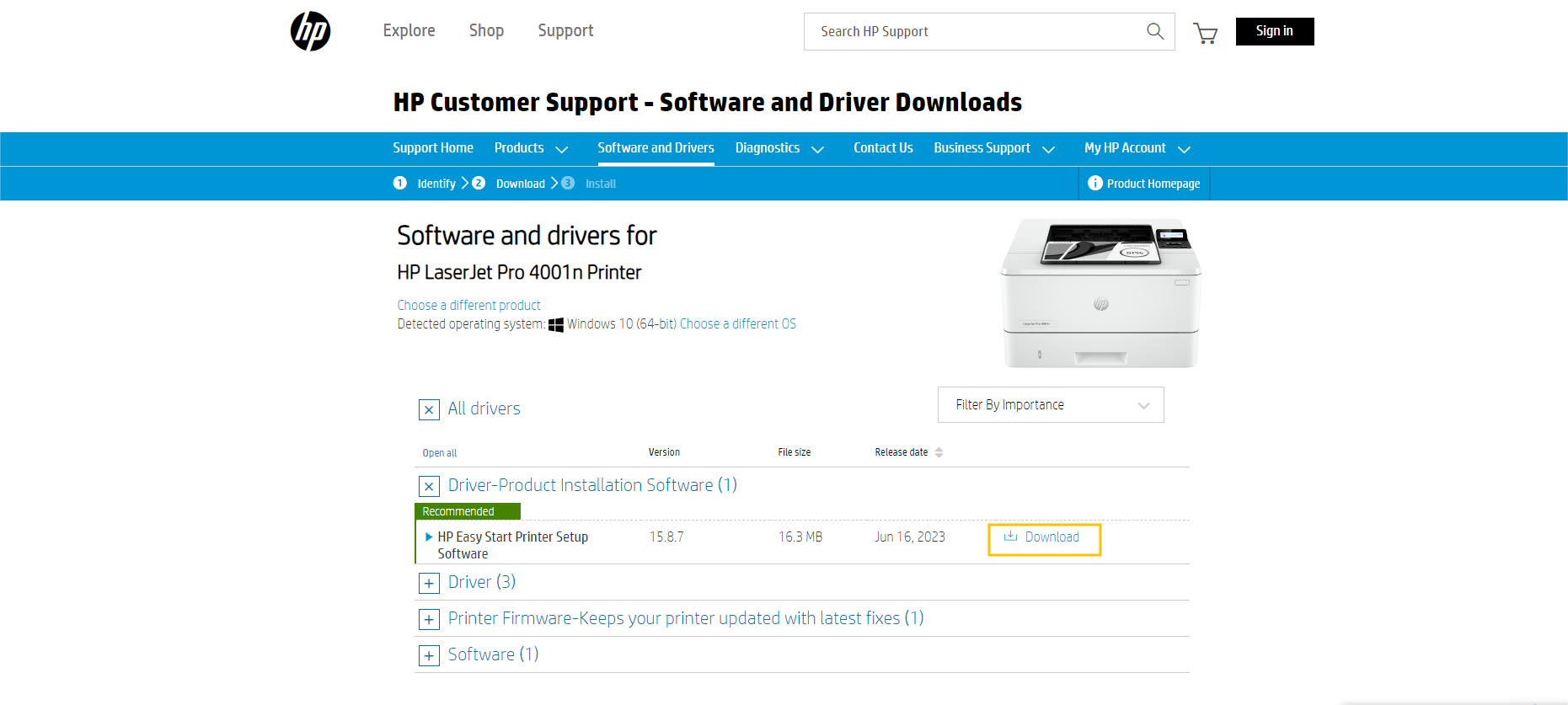
Task: Click the Windows logo icon
Action: (x=556, y=324)
